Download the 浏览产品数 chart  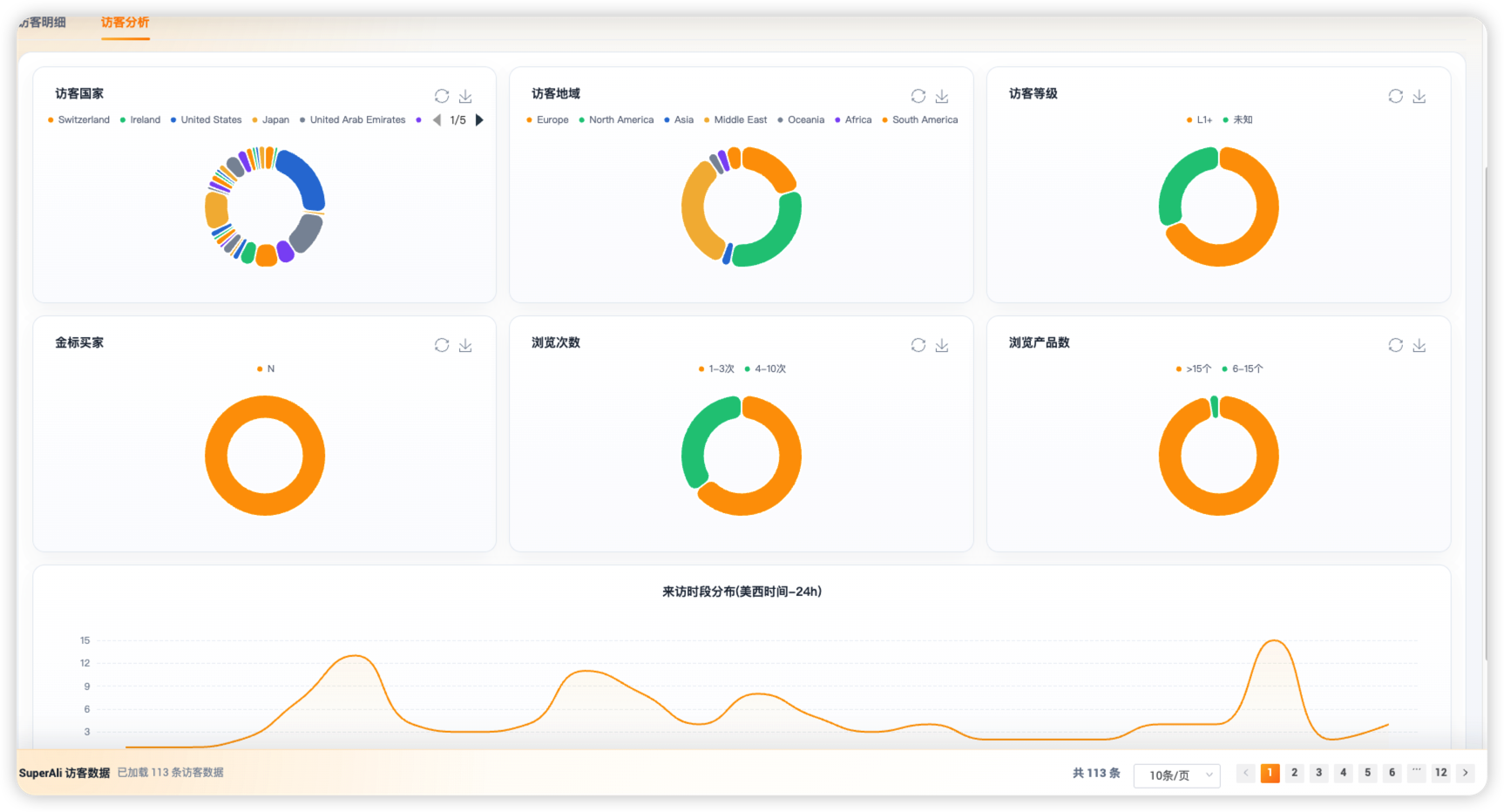tap(1419, 345)
